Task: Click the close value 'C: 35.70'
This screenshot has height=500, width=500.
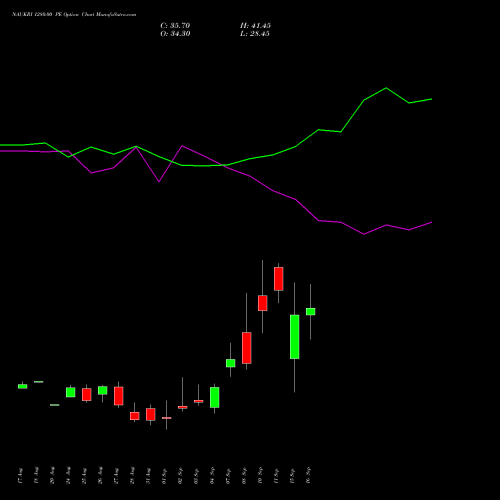Action: pos(175,26)
